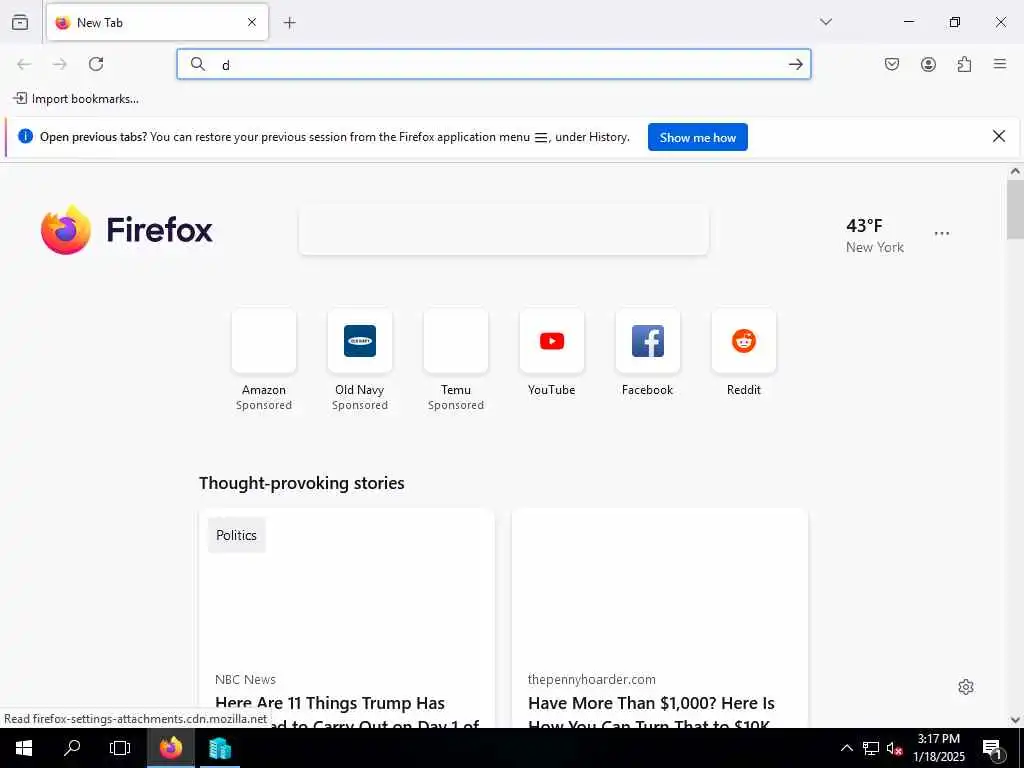The width and height of the screenshot is (1024, 768).
Task: Open the clock showing 3:17 PM
Action: coord(939,748)
